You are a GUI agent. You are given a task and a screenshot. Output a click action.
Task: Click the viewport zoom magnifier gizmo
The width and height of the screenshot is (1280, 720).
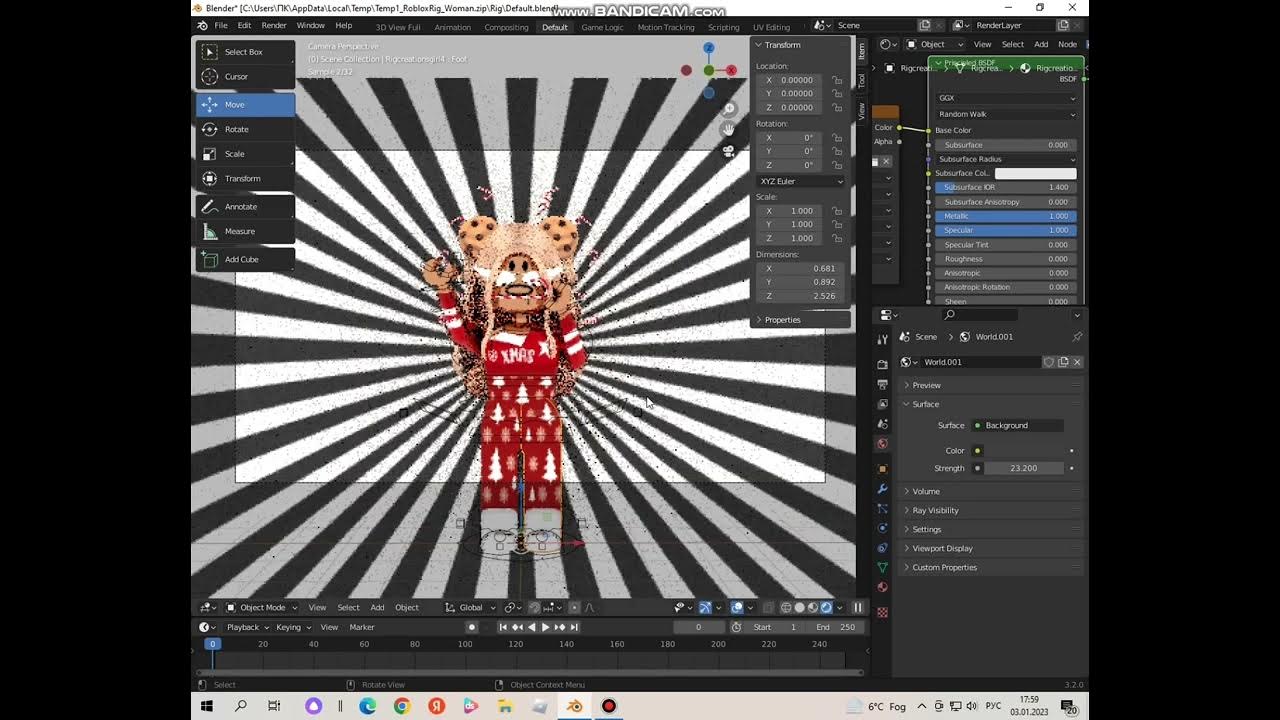coord(729,109)
